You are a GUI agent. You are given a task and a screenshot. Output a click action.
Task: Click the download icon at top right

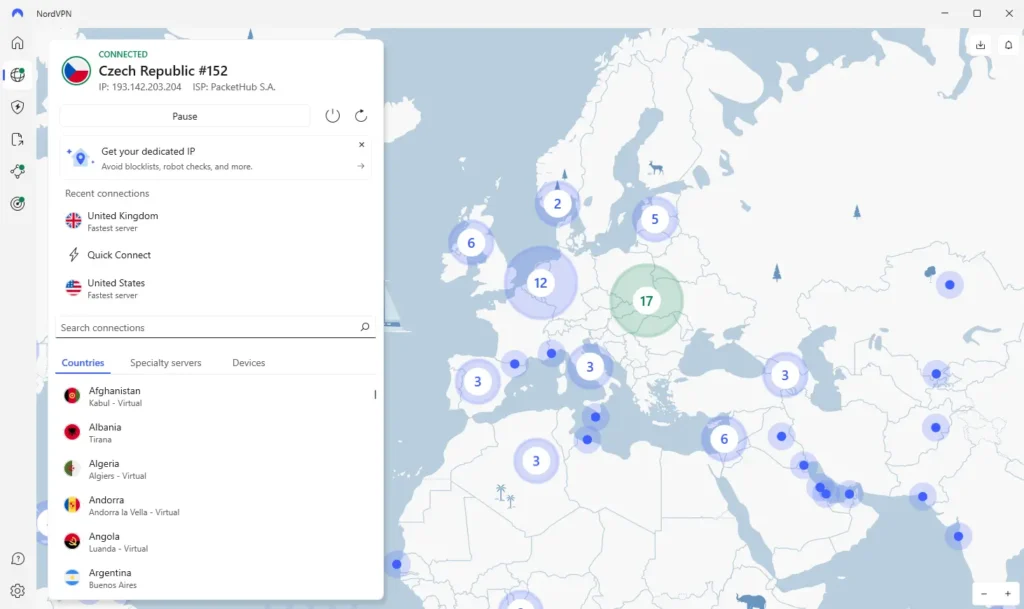click(x=980, y=45)
